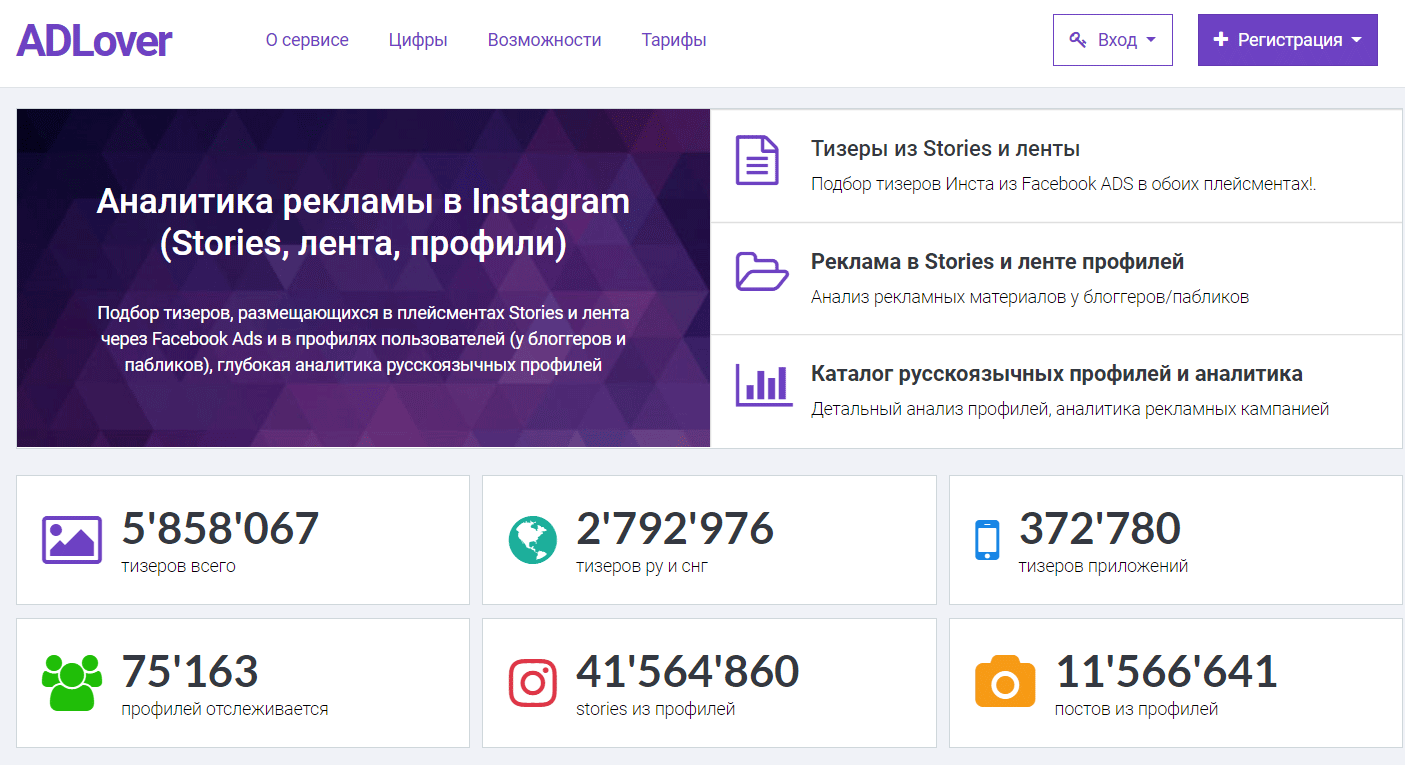The width and height of the screenshot is (1405, 765).
Task: Click the document icon for Тизеры из Stories
Action: coord(757,160)
